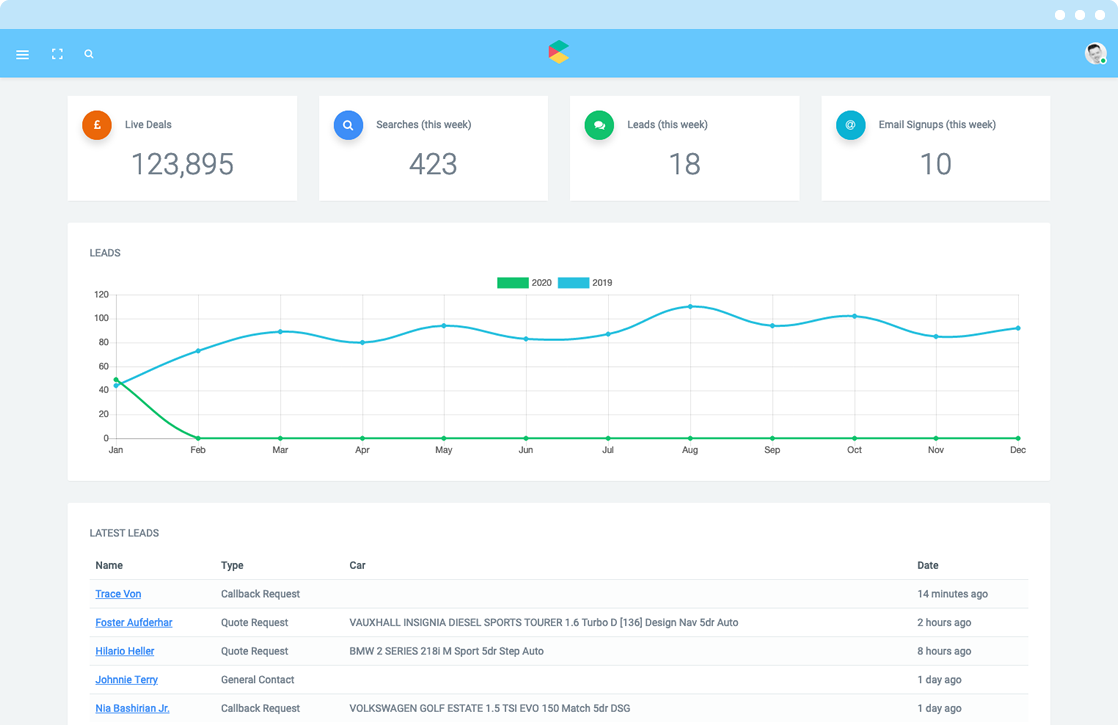This screenshot has width=1118, height=725.
Task: Open the hamburger navigation menu
Action: (23, 54)
